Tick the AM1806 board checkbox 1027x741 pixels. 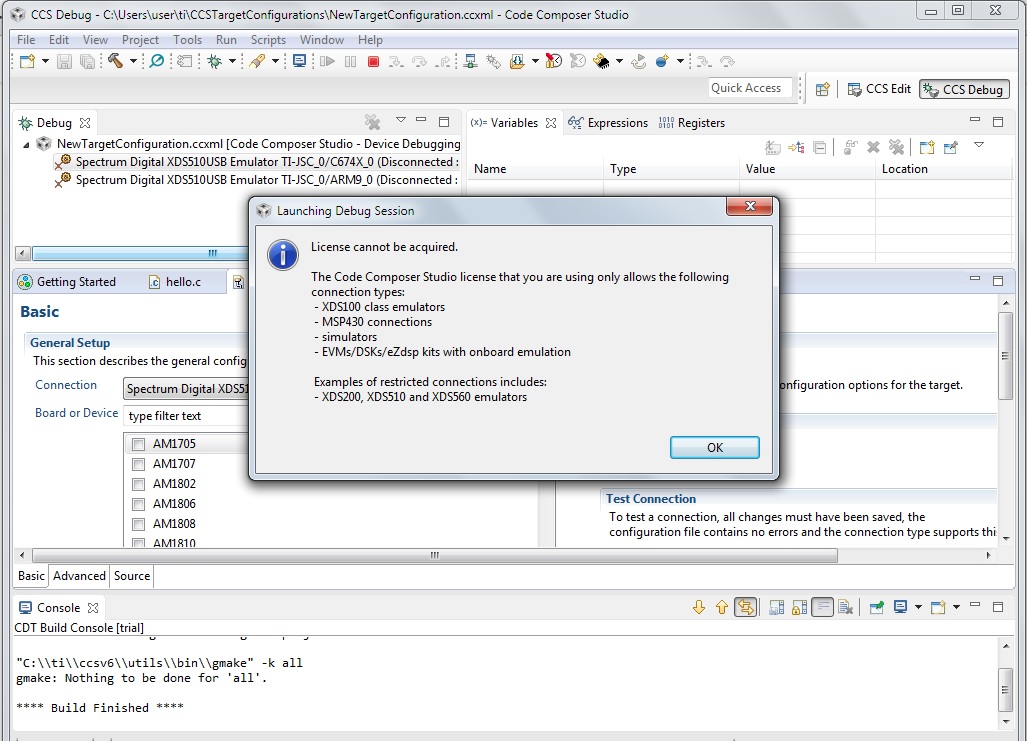tap(137, 503)
